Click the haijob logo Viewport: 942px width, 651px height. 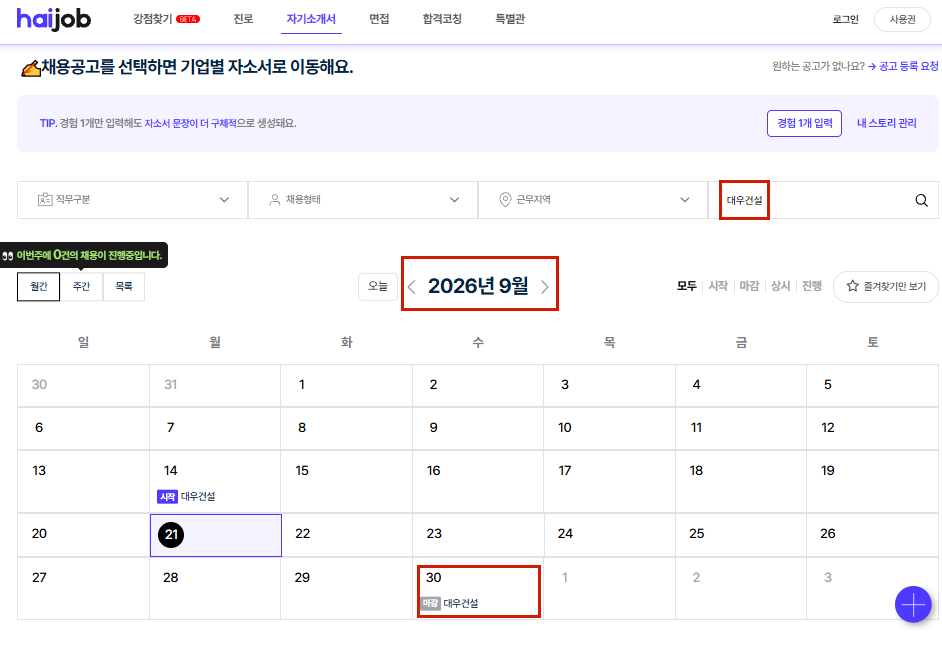coord(53,19)
